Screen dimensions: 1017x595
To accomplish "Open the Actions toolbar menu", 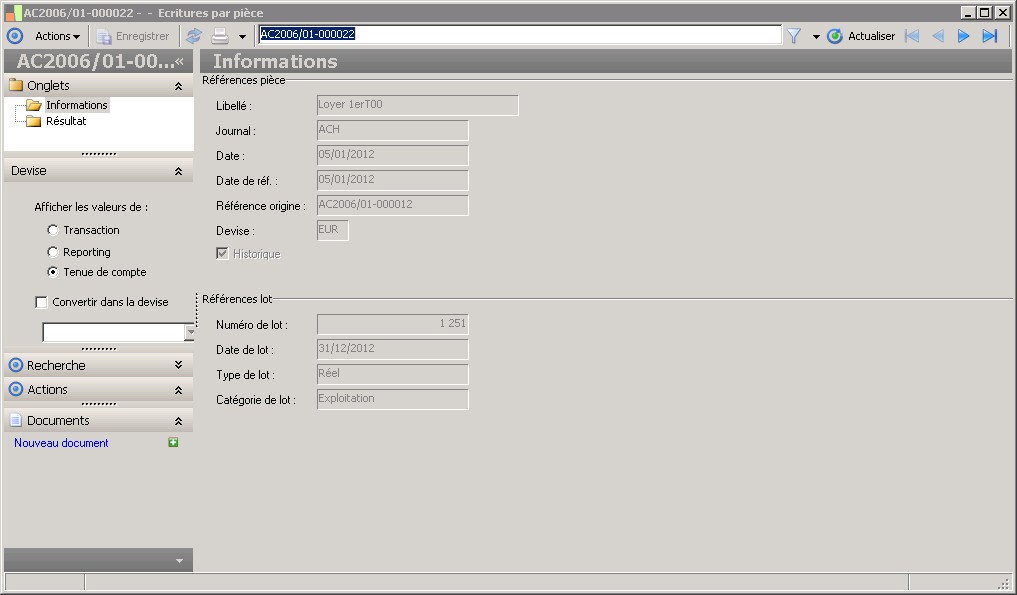I will (x=57, y=36).
